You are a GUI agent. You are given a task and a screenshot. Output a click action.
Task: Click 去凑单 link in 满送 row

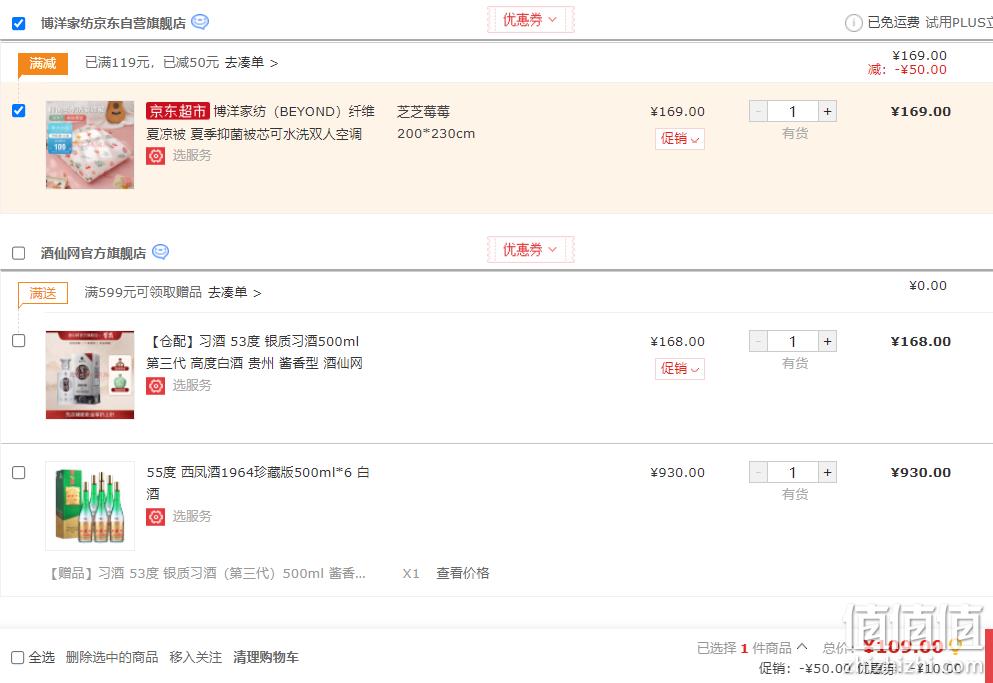point(234,293)
